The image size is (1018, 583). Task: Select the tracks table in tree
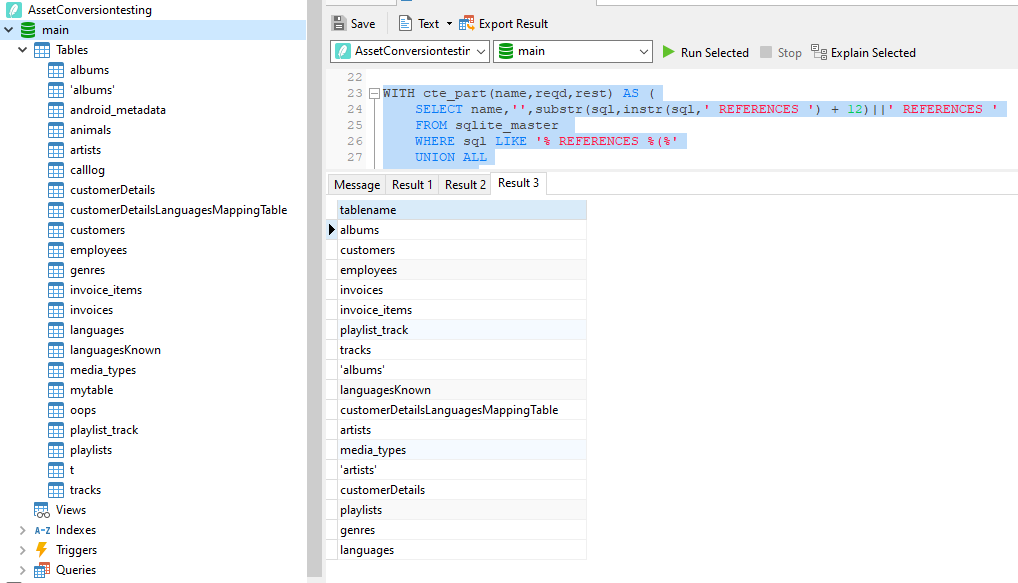(x=85, y=490)
